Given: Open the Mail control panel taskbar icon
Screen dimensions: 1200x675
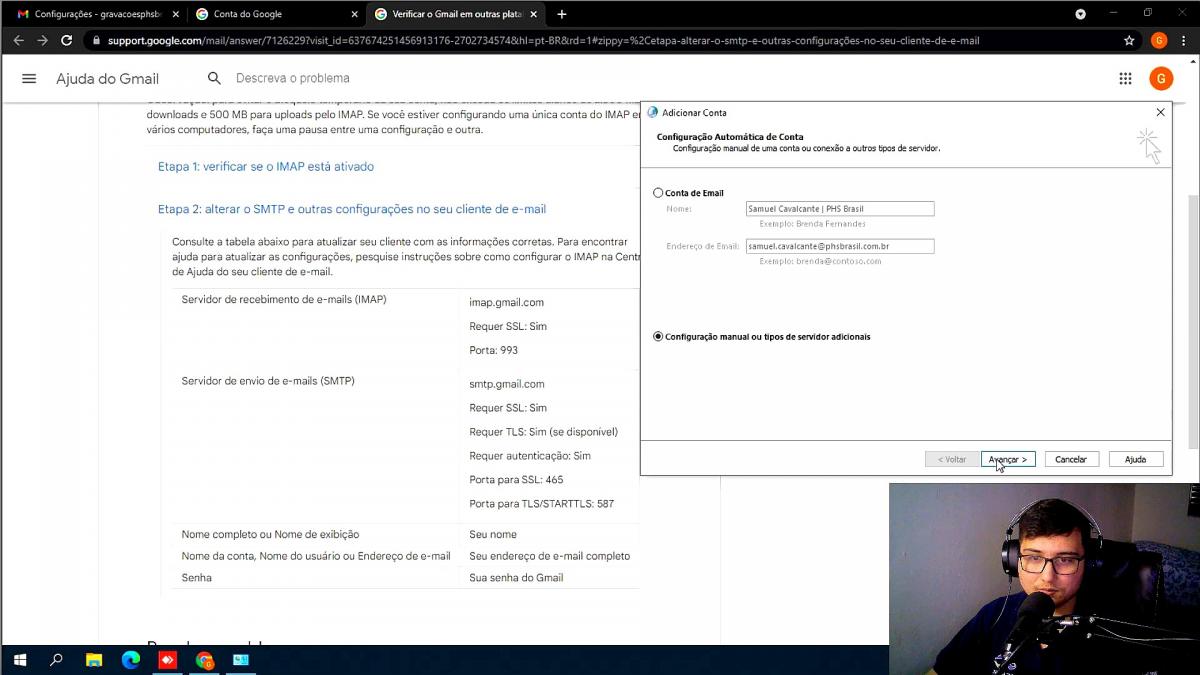Looking at the screenshot, I should click(241, 660).
